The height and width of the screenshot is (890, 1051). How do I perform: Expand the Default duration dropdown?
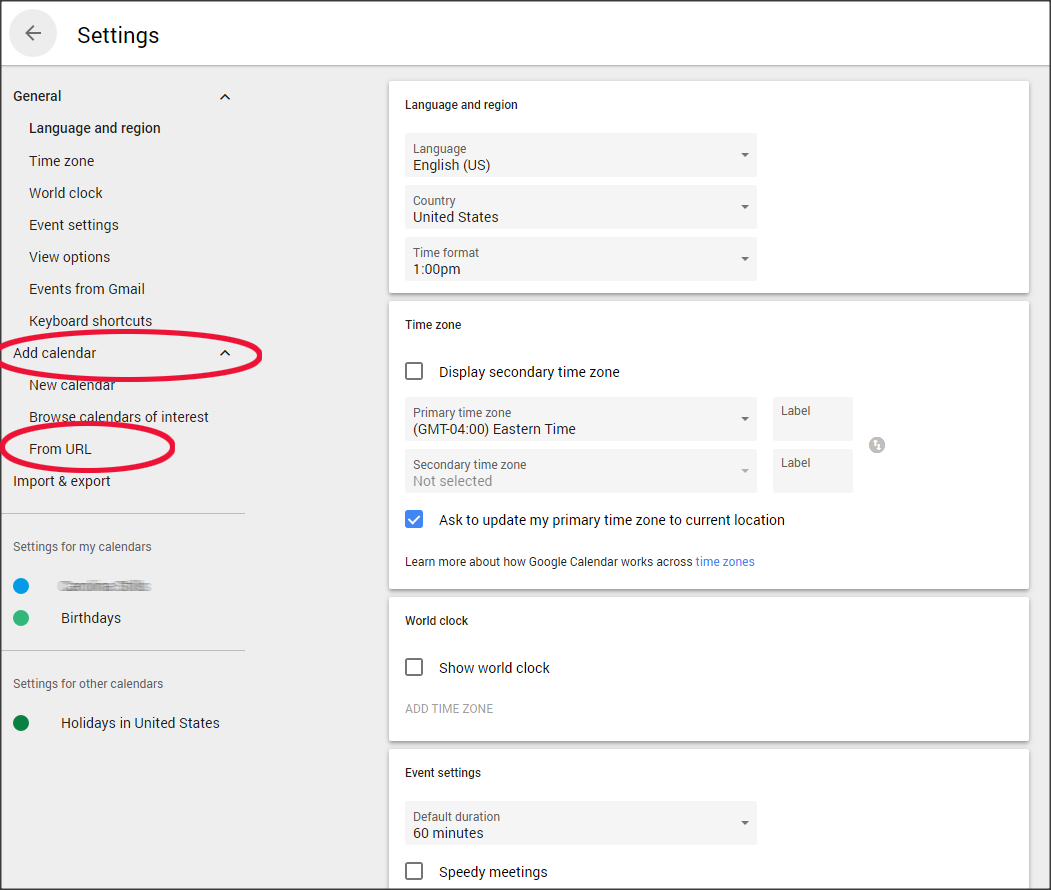coord(580,824)
